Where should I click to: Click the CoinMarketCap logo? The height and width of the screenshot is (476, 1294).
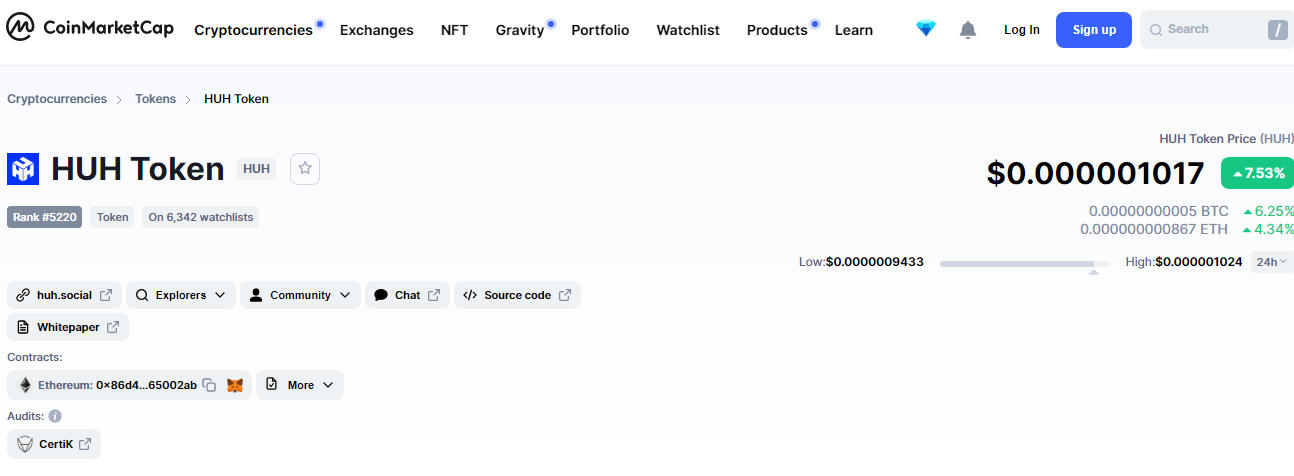[90, 29]
